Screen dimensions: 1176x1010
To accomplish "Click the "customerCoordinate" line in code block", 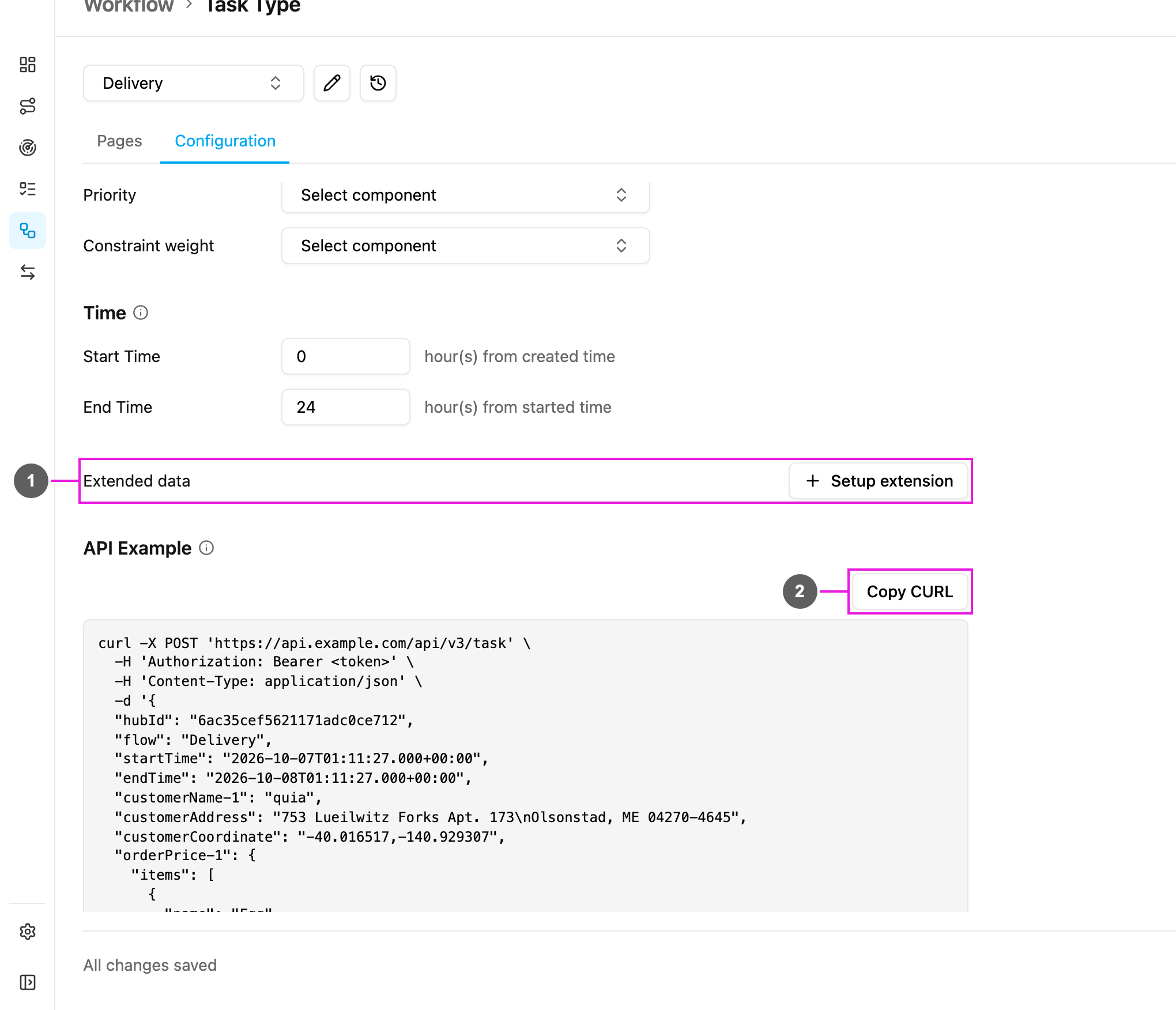I will point(310,837).
